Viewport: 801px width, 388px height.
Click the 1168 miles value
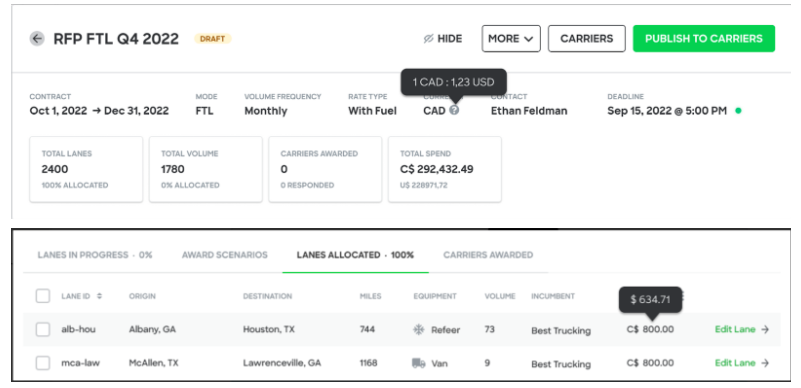[368, 363]
